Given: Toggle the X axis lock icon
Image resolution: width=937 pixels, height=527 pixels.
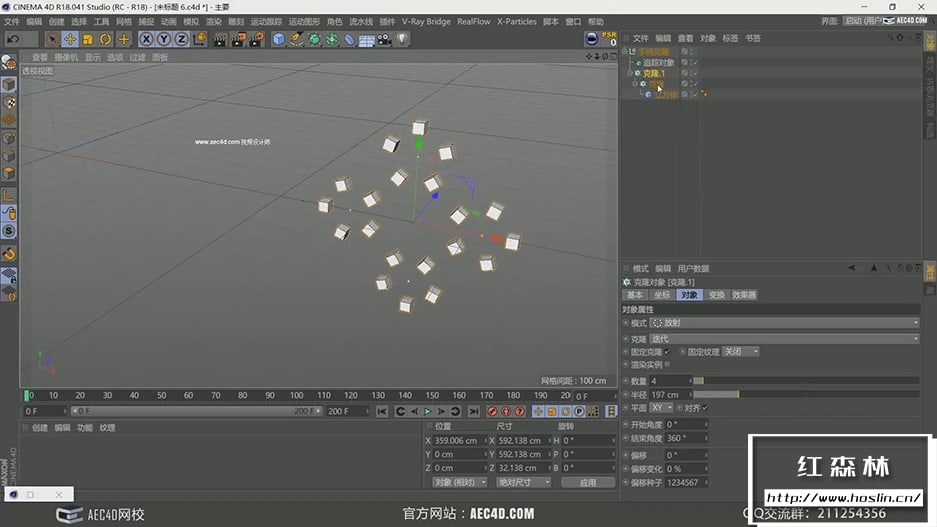Looking at the screenshot, I should (146, 39).
